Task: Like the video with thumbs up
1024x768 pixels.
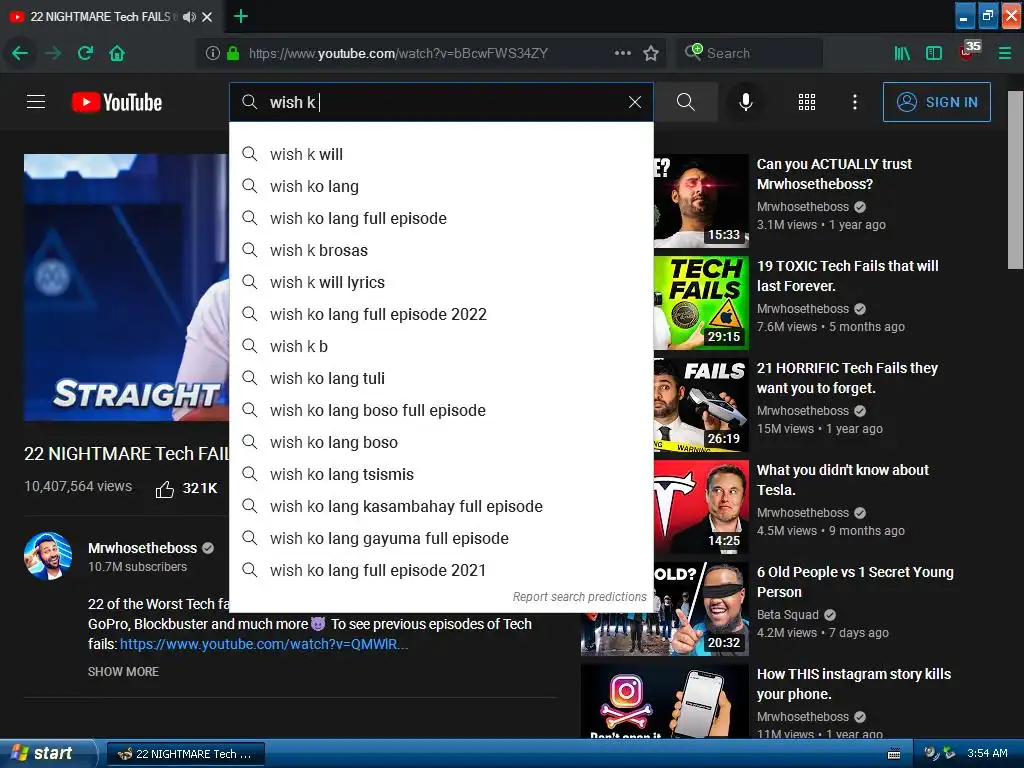Action: tap(165, 488)
